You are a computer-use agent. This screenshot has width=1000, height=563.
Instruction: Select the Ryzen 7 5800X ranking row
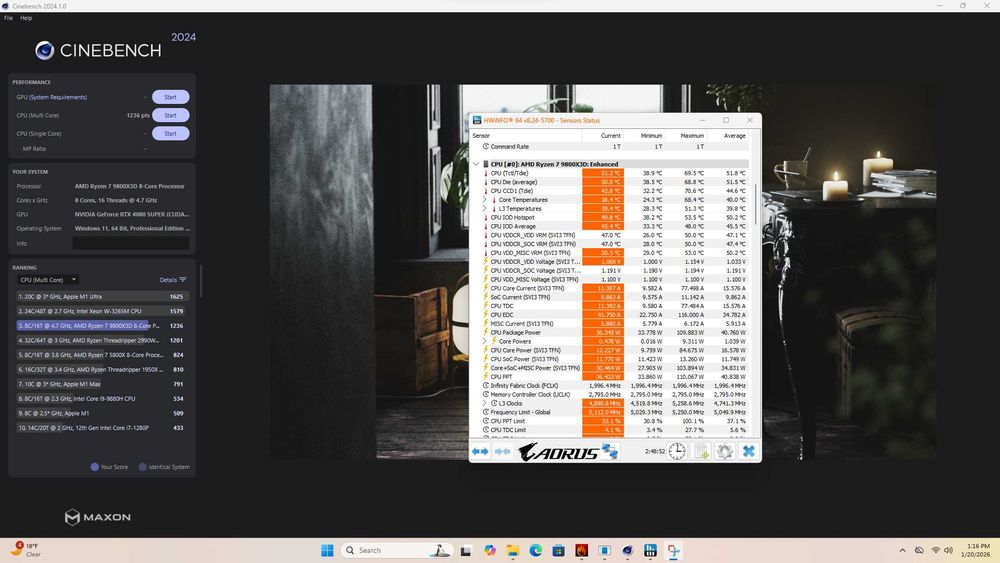pyautogui.click(x=102, y=355)
